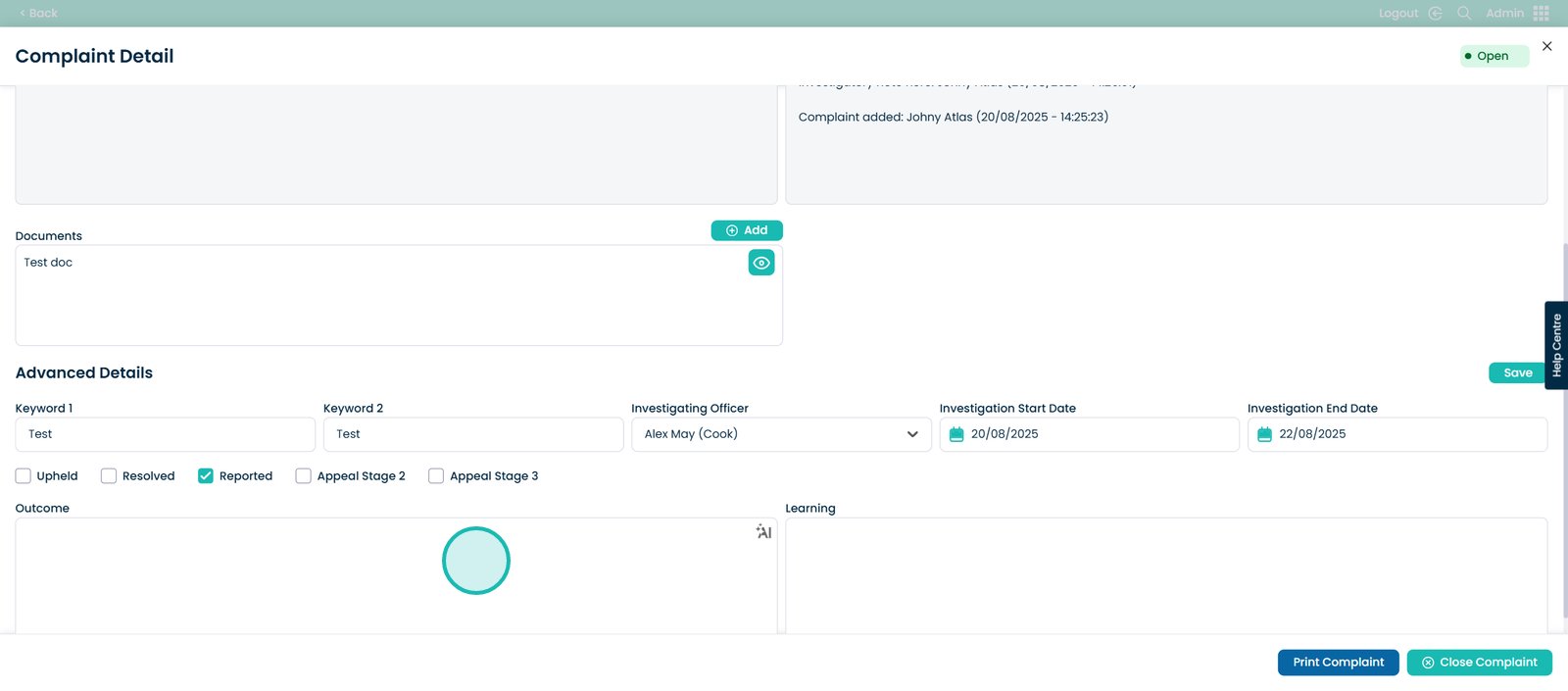Check the Upheld checkbox
This screenshot has height=691, width=1568.
[x=24, y=476]
